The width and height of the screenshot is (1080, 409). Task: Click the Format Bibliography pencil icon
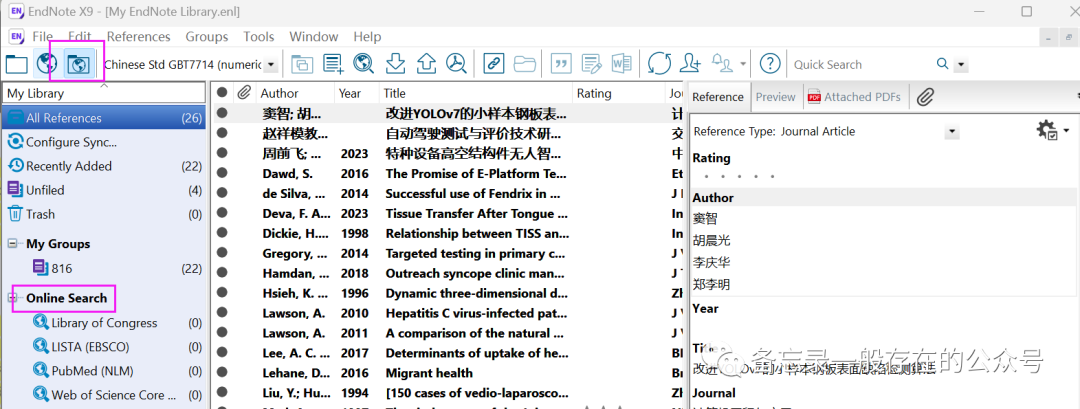tap(592, 64)
